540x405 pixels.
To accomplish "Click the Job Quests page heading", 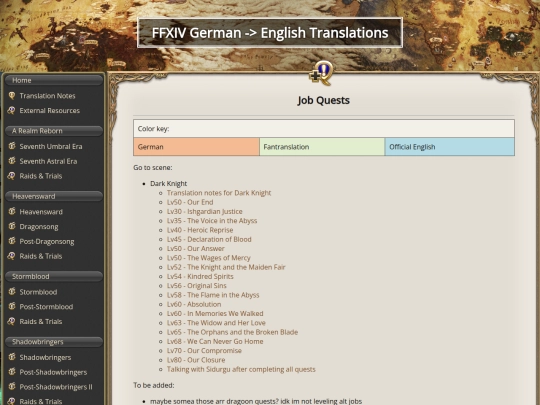I will pyautogui.click(x=323, y=101).
